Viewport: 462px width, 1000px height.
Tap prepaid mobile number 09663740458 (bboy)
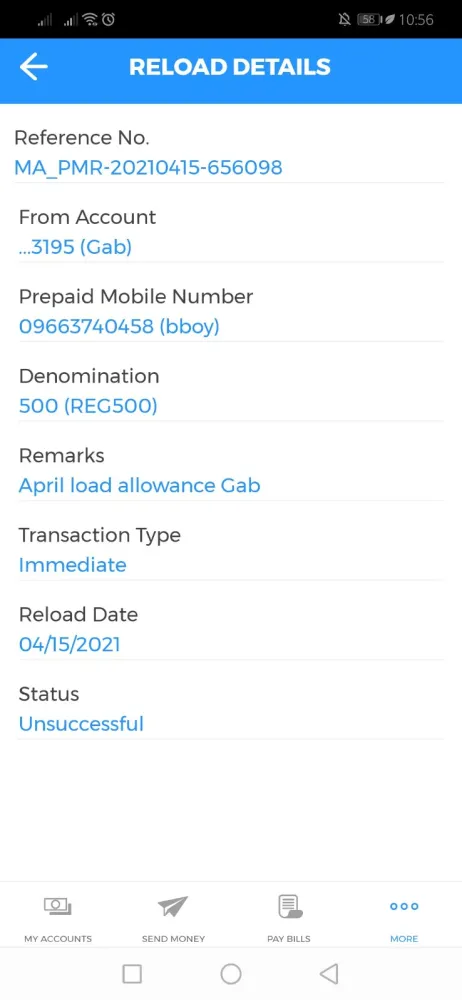point(119,327)
